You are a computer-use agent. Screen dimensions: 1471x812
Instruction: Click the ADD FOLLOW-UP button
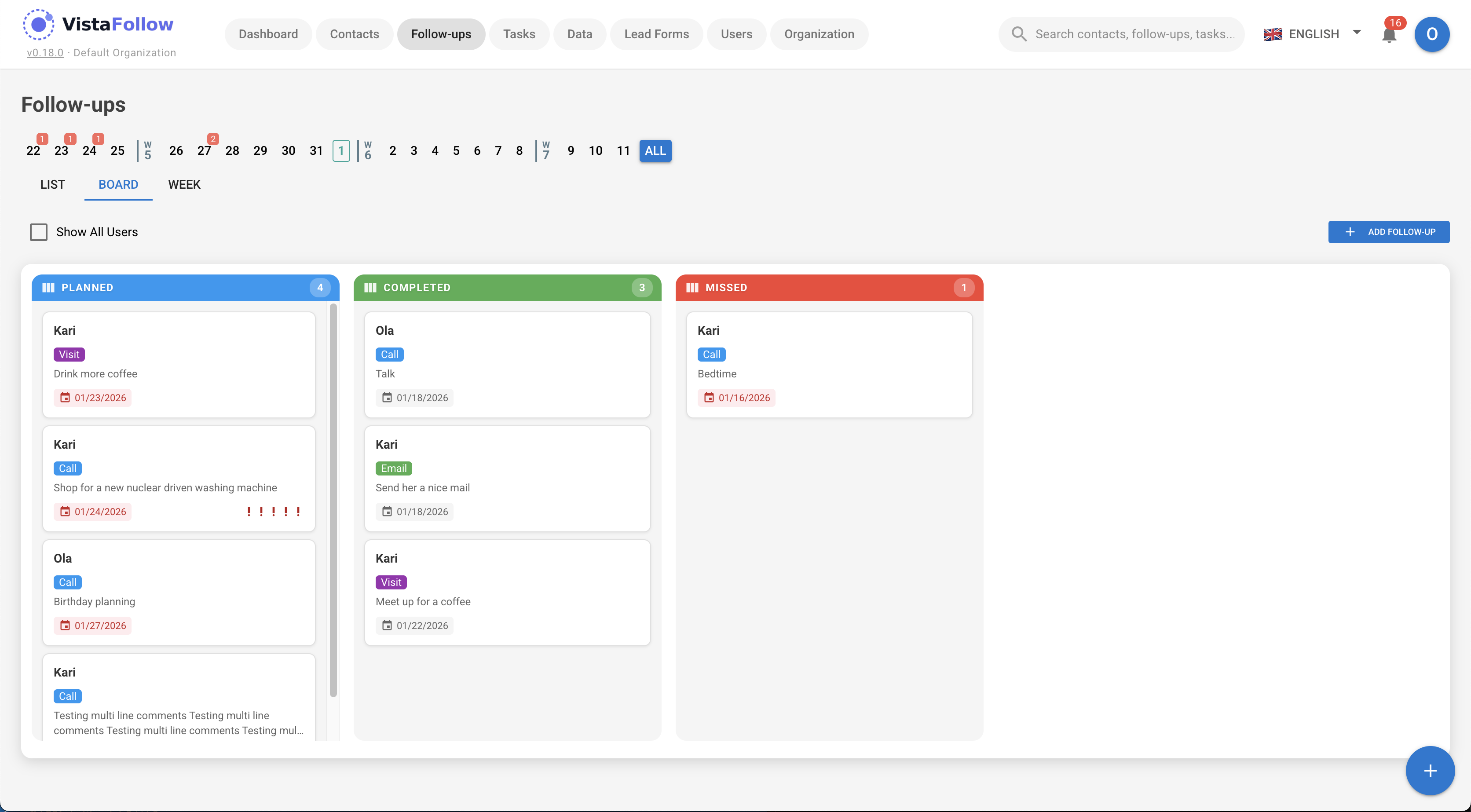click(1388, 232)
